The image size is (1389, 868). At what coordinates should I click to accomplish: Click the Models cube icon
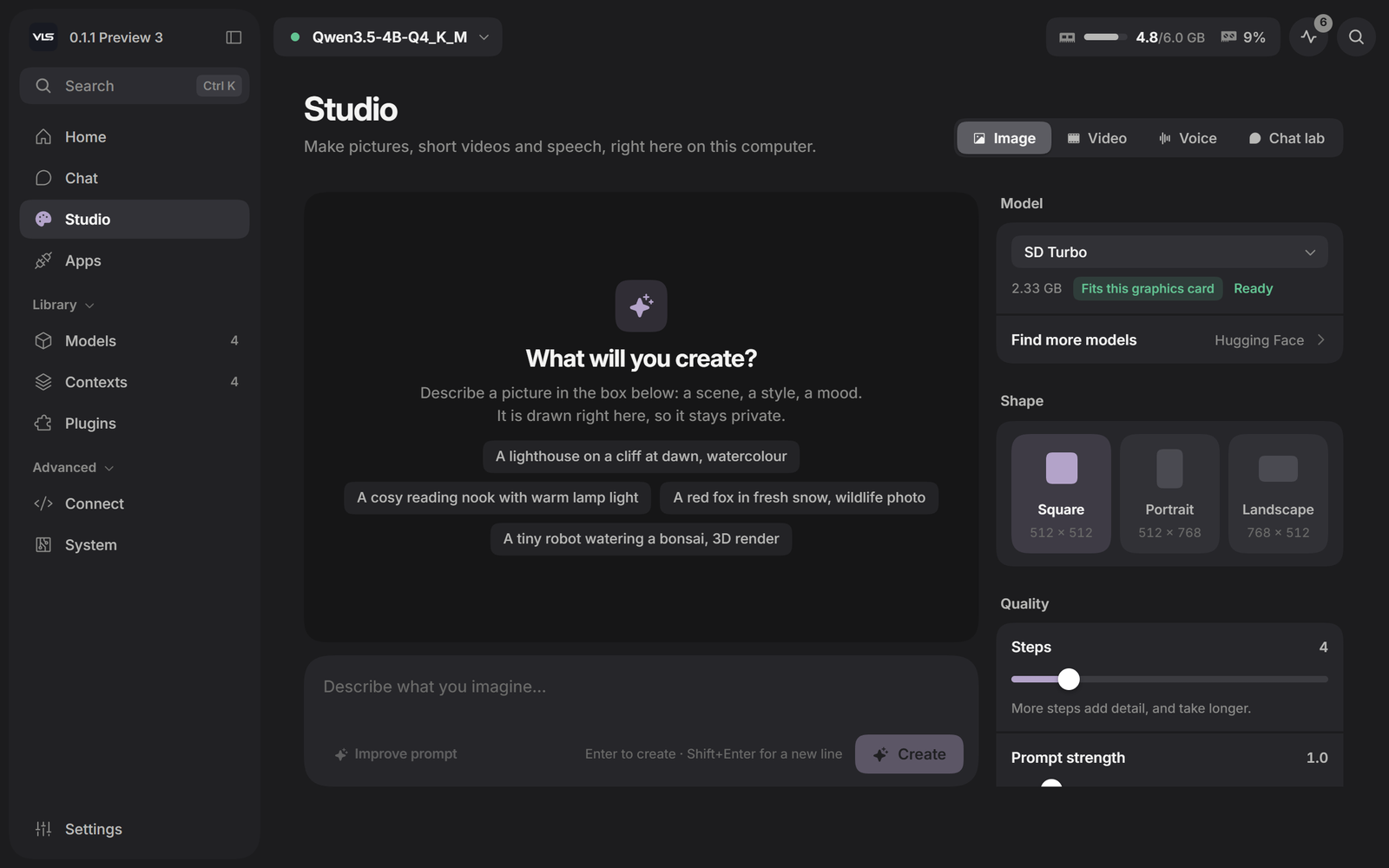pos(43,341)
